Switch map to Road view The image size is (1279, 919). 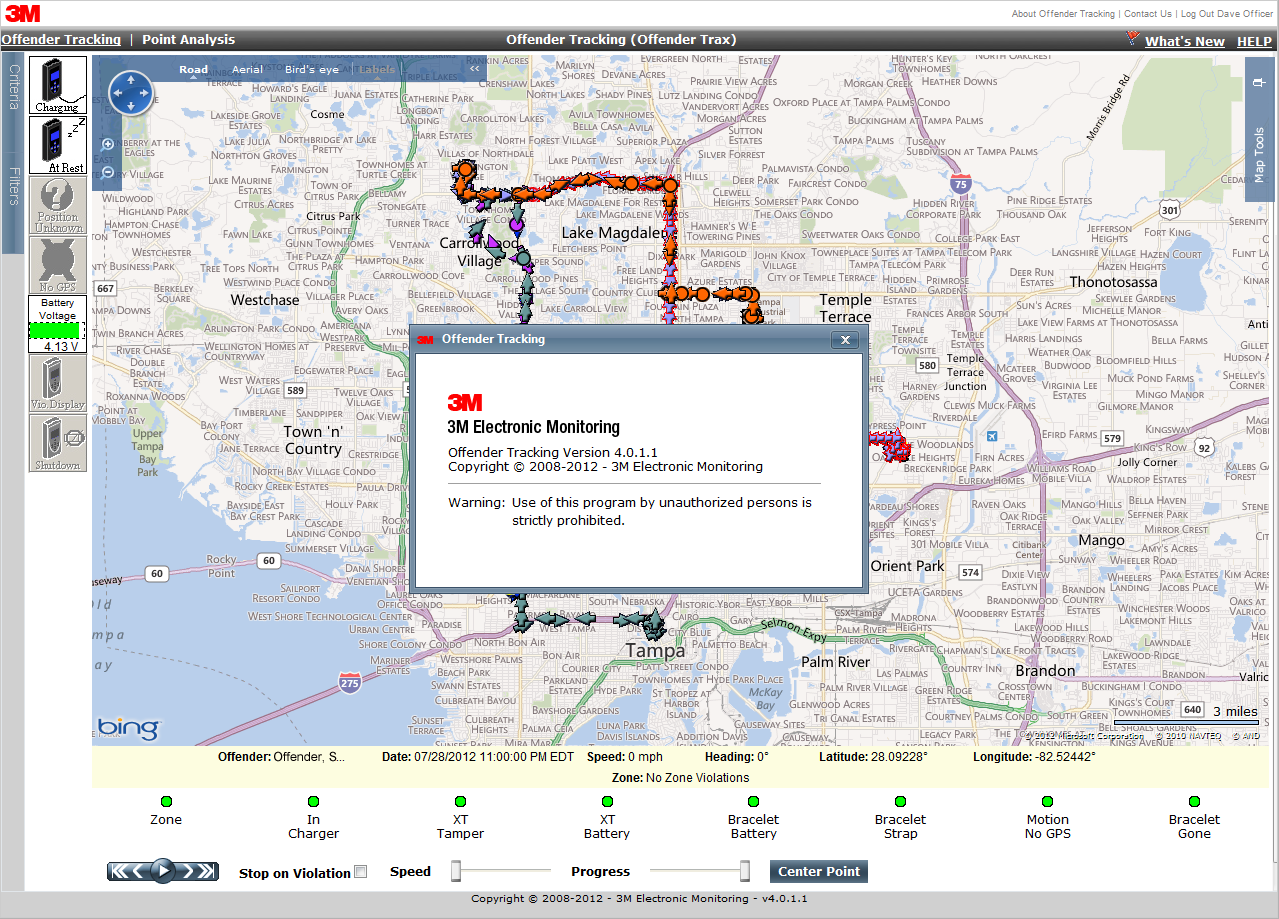click(x=194, y=69)
